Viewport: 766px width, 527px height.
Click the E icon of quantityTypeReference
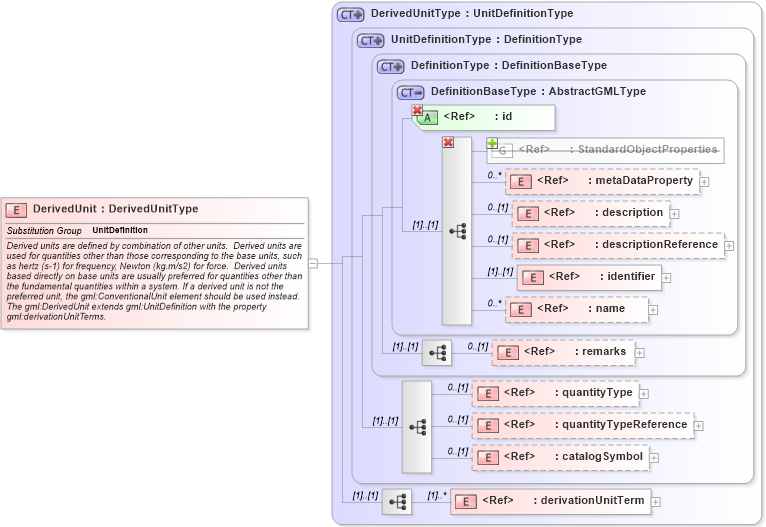tap(488, 426)
